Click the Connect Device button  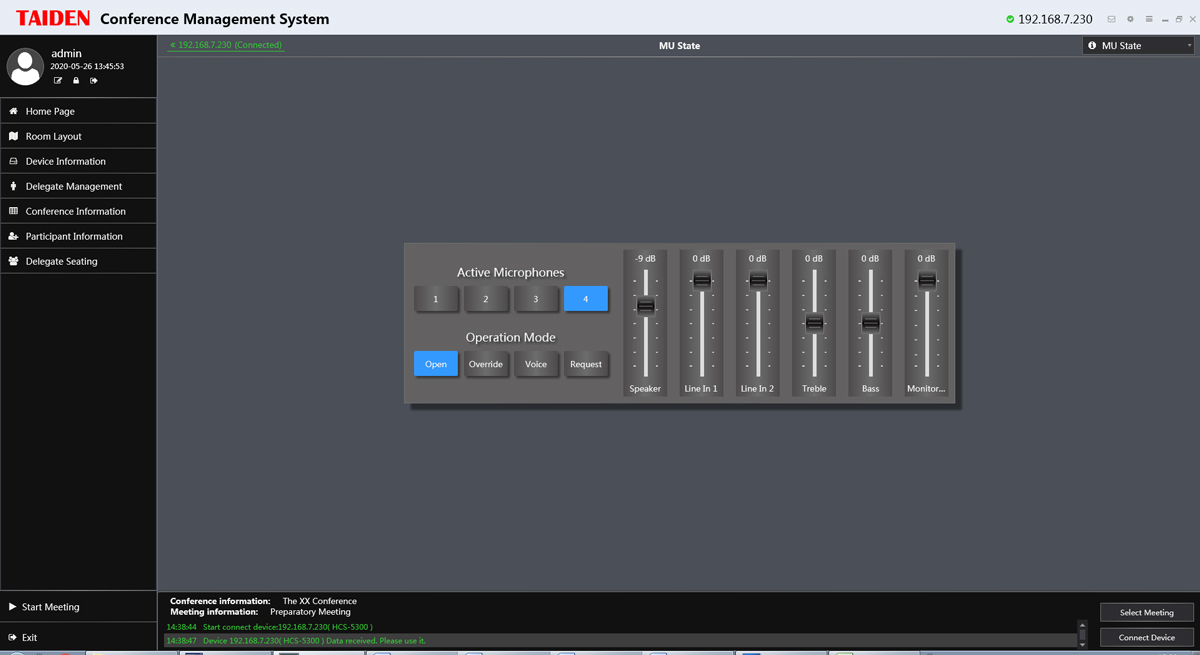[x=1146, y=637]
